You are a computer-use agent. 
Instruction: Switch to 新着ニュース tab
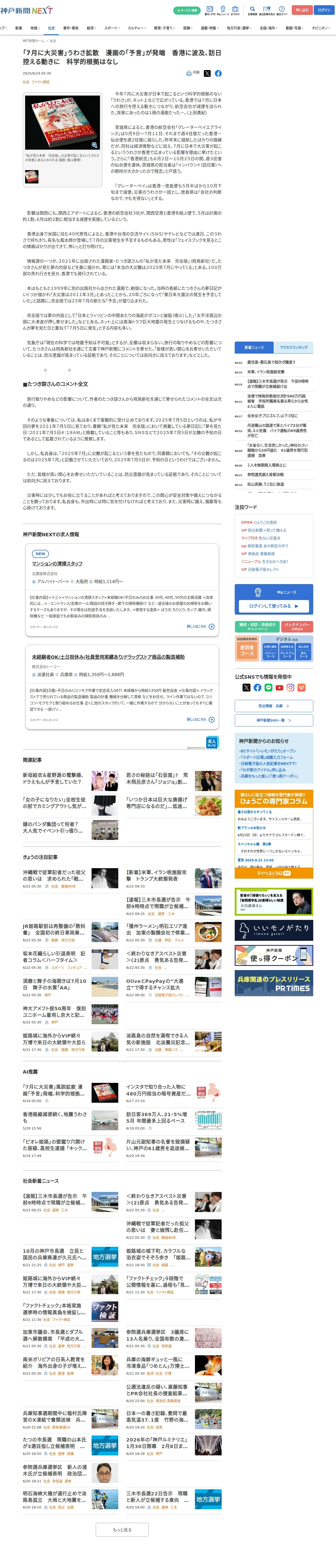coord(254,348)
